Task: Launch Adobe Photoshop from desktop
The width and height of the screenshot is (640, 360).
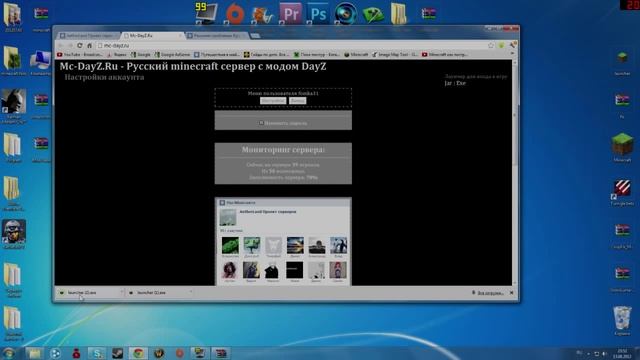Action: [x=318, y=13]
